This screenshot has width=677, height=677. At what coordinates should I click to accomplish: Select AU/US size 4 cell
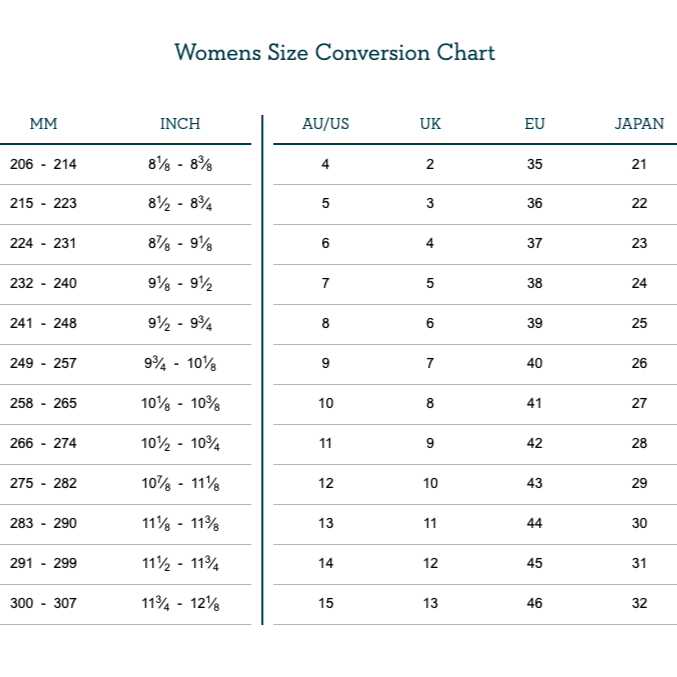[x=325, y=164]
